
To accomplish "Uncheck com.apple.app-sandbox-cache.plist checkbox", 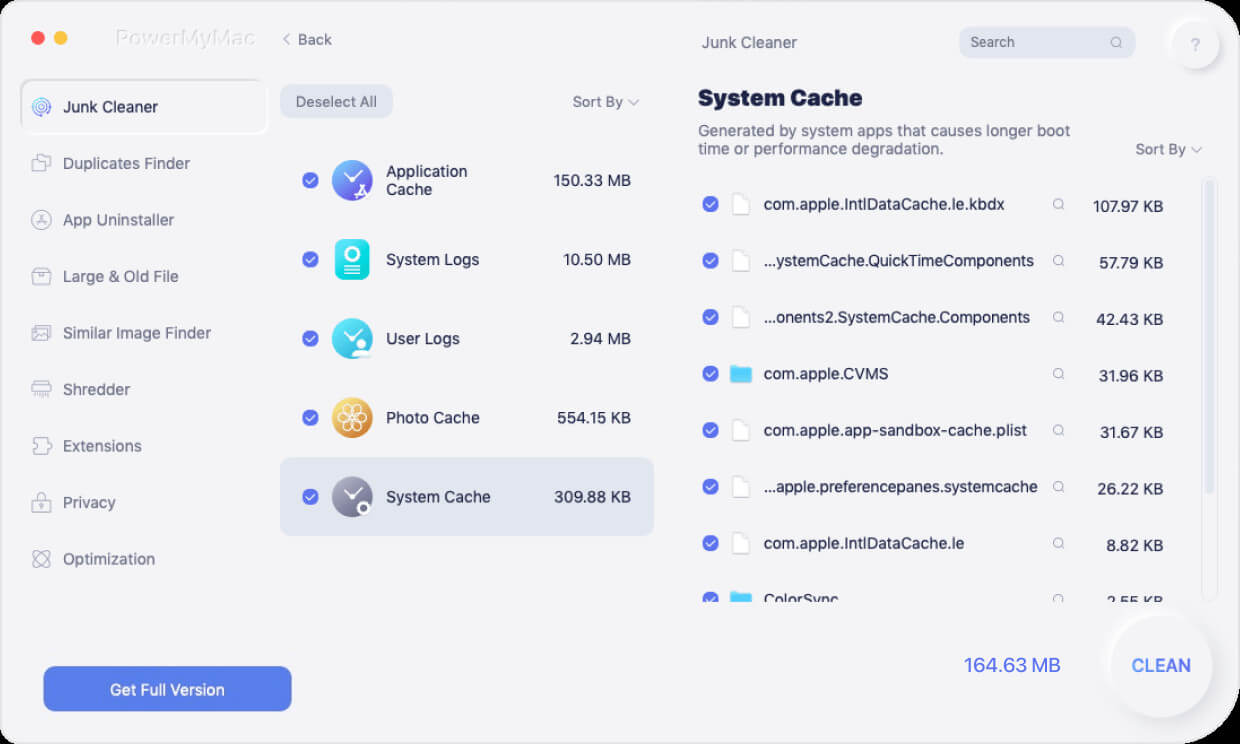I will (x=710, y=430).
